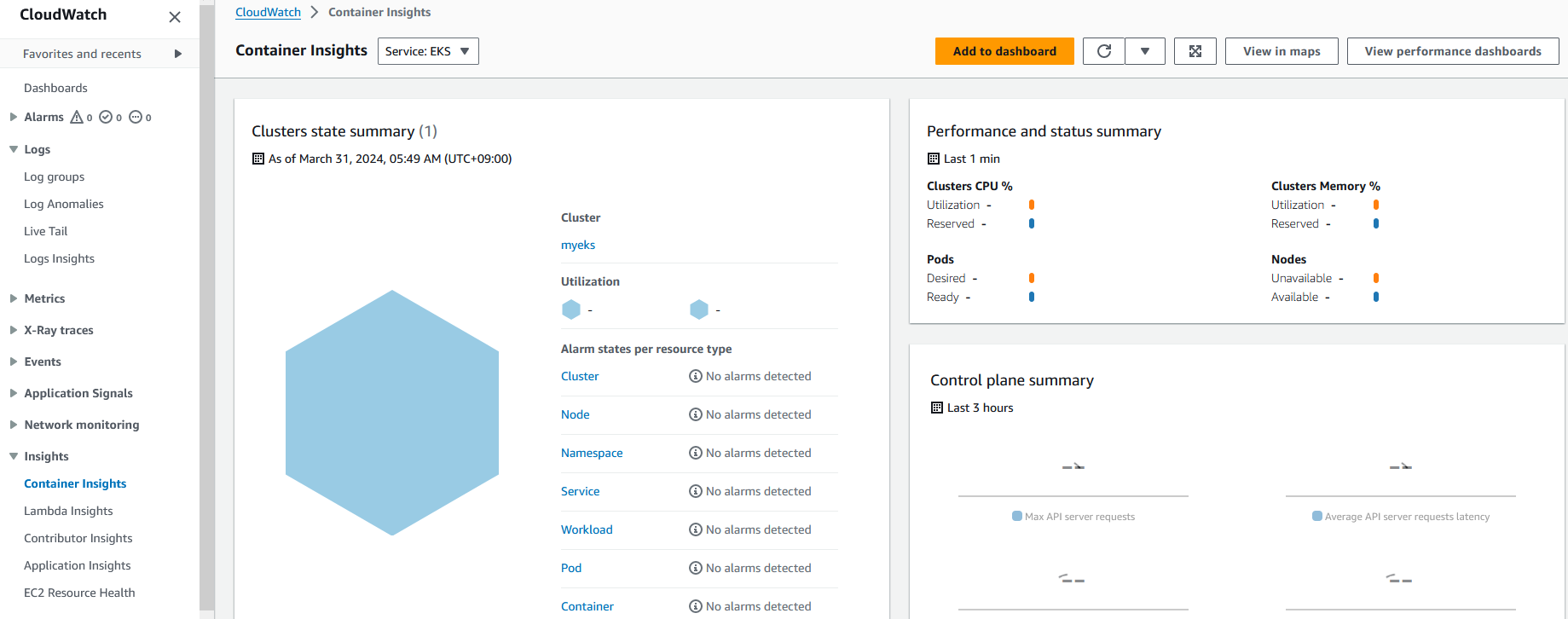Open Namespace resource type link
This screenshot has height=619, width=1568.
[x=592, y=453]
